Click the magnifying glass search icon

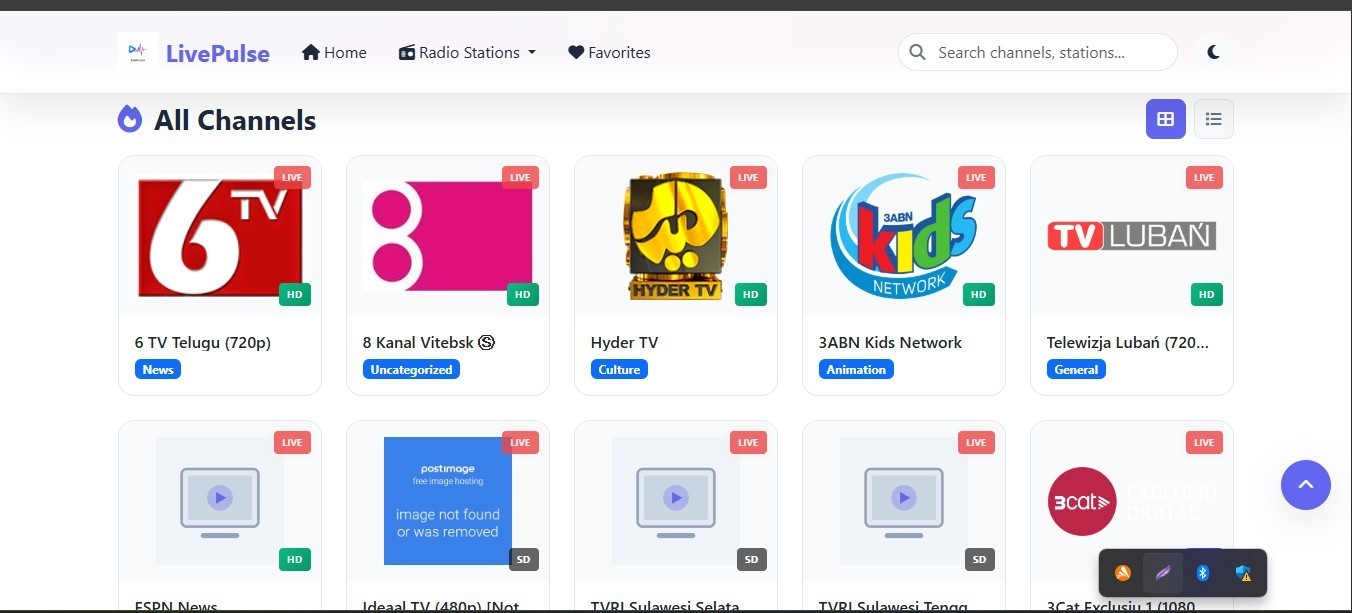coord(917,52)
